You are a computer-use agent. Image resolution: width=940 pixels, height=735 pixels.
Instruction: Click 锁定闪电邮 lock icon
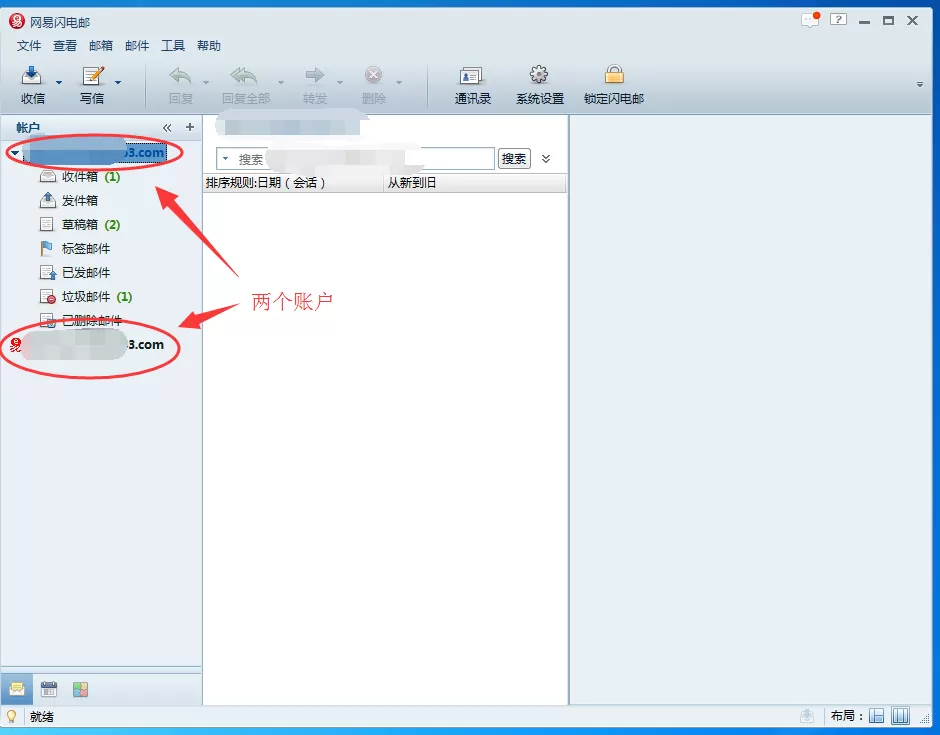(614, 74)
